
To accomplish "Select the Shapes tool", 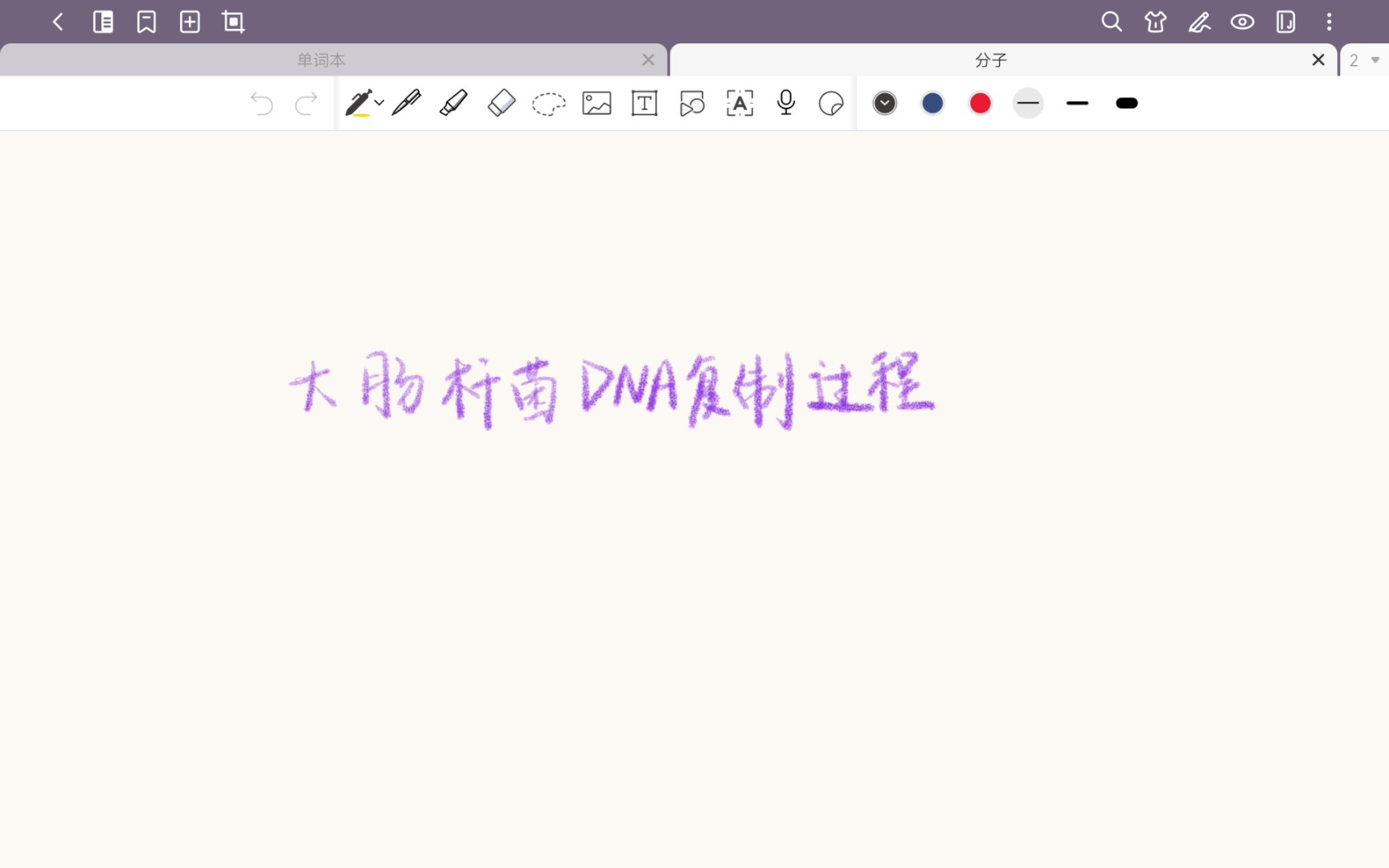I will [692, 103].
